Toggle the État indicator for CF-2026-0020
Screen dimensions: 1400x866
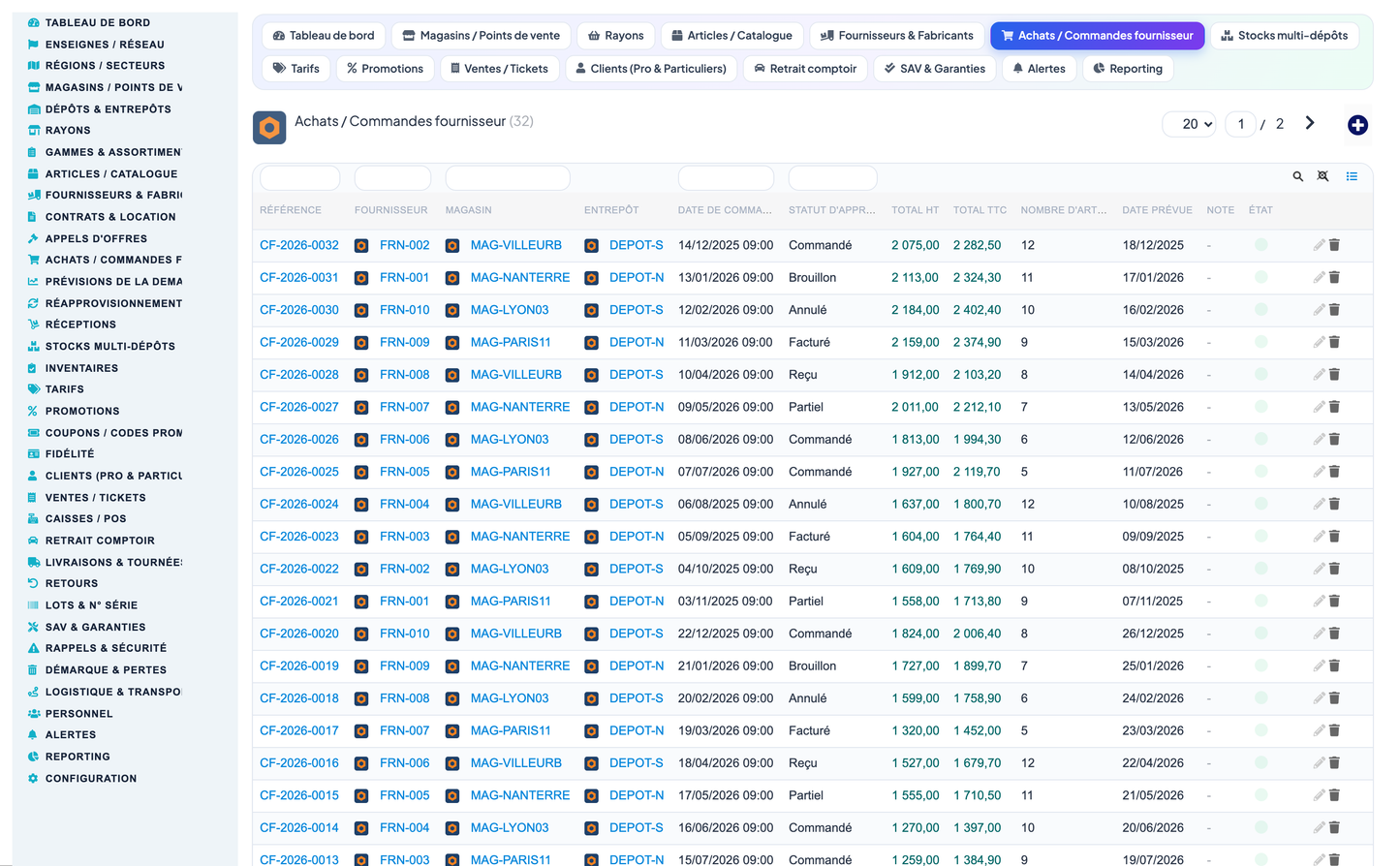(1260, 634)
